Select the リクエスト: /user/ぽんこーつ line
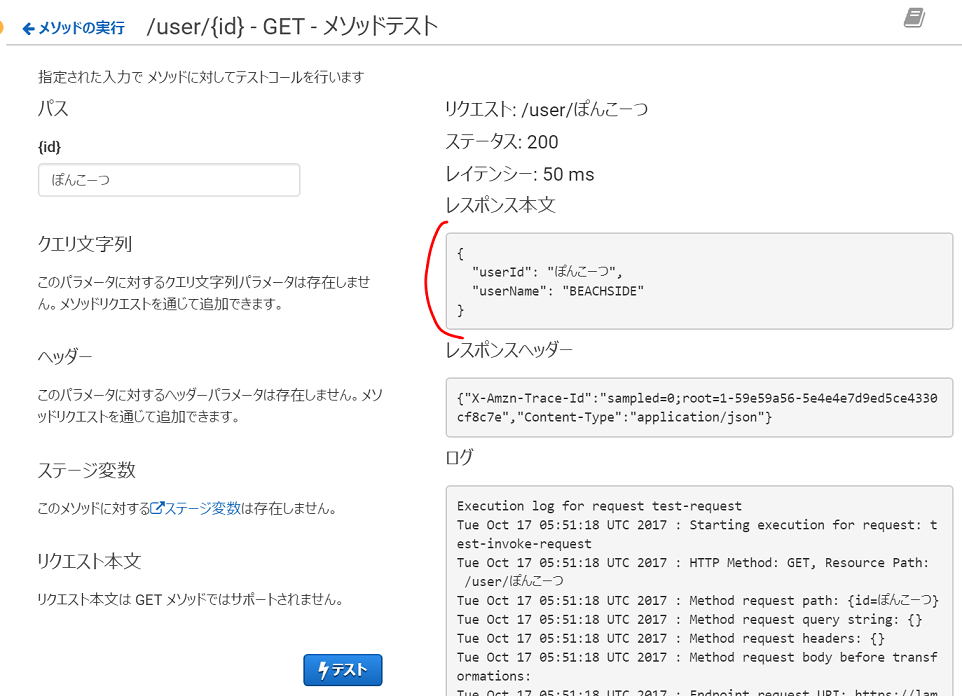962x696 pixels. click(547, 109)
